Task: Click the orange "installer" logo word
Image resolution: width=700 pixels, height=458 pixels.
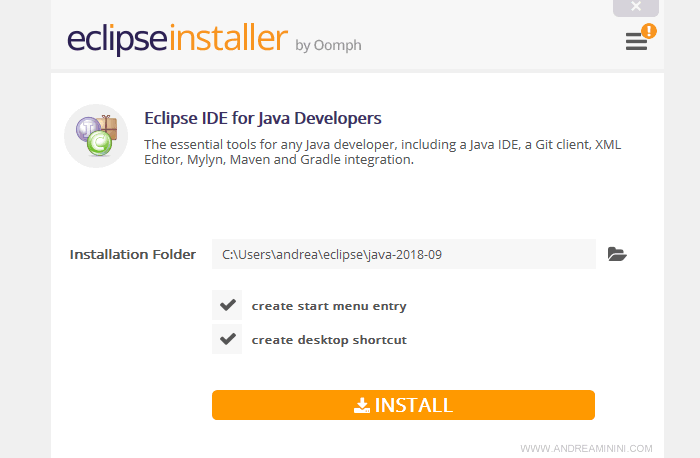Action: point(228,39)
